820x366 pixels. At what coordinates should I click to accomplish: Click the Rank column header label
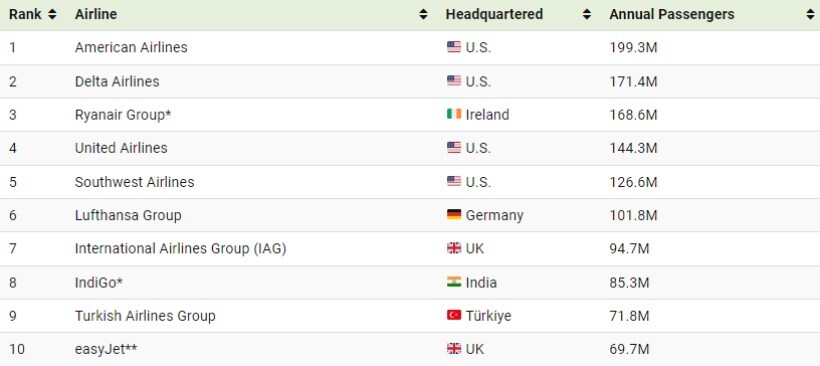click(25, 15)
